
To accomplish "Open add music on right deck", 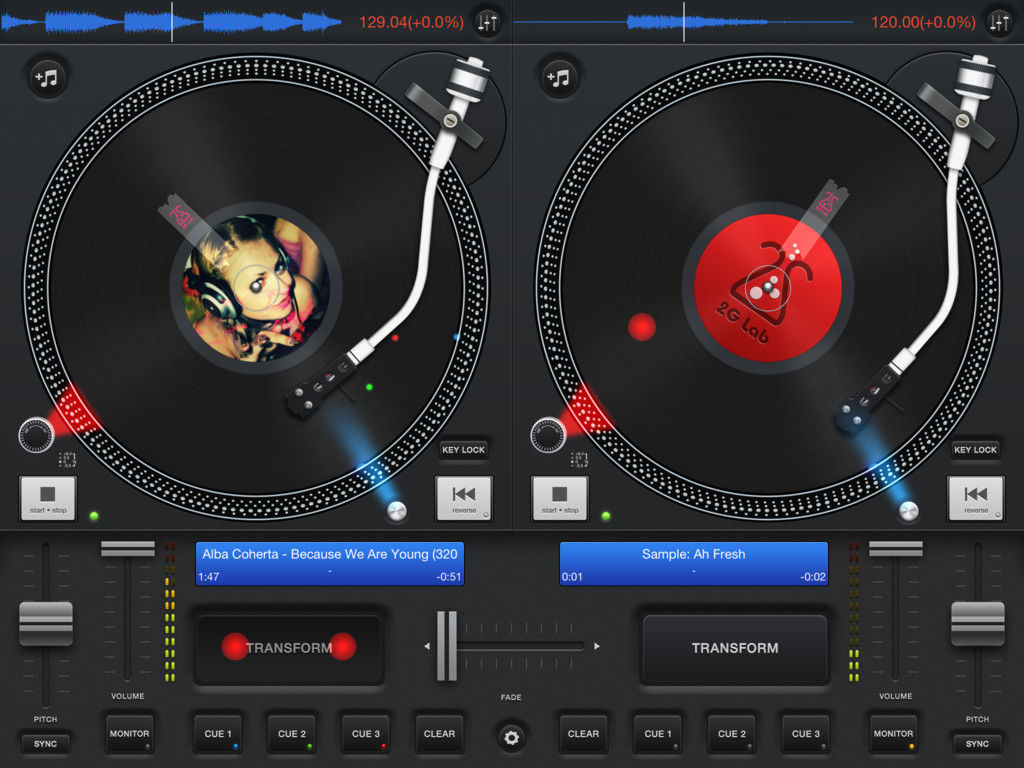I will 559,77.
